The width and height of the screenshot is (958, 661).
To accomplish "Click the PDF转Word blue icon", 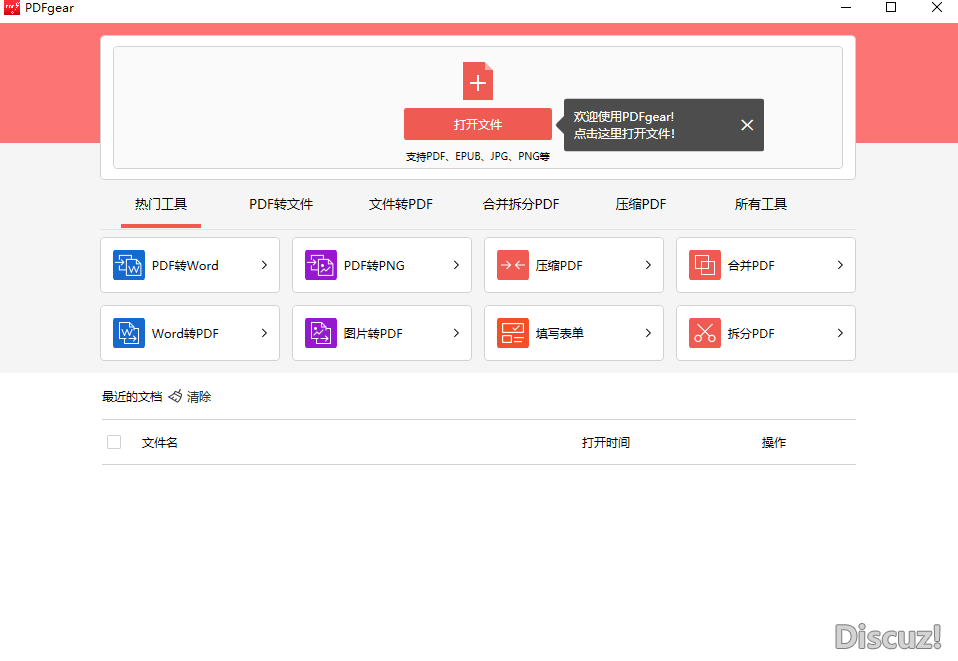I will pos(129,265).
